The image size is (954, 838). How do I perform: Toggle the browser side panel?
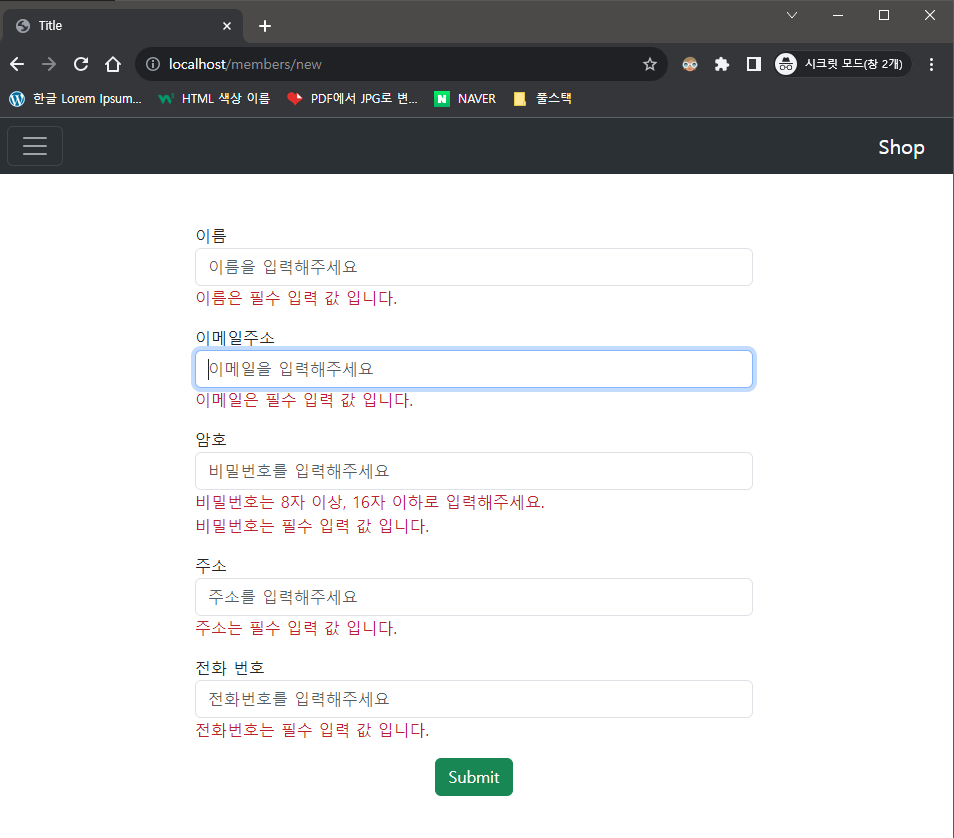(x=754, y=64)
